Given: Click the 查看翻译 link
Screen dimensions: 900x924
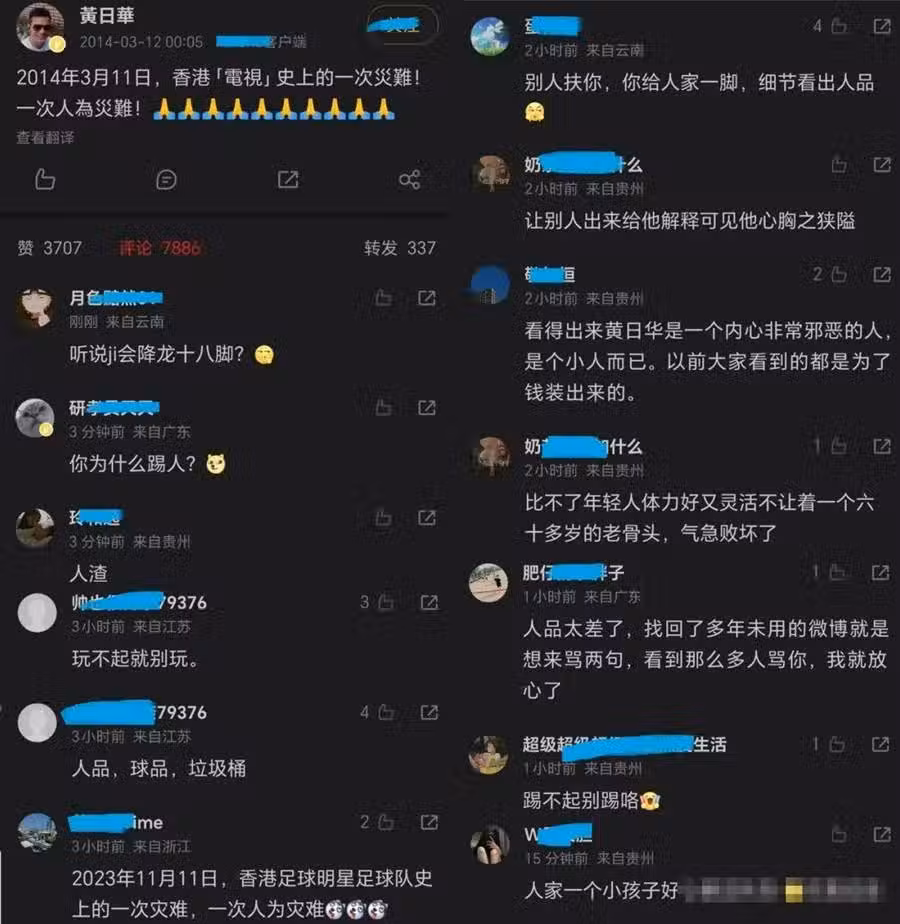Looking at the screenshot, I should 45,137.
